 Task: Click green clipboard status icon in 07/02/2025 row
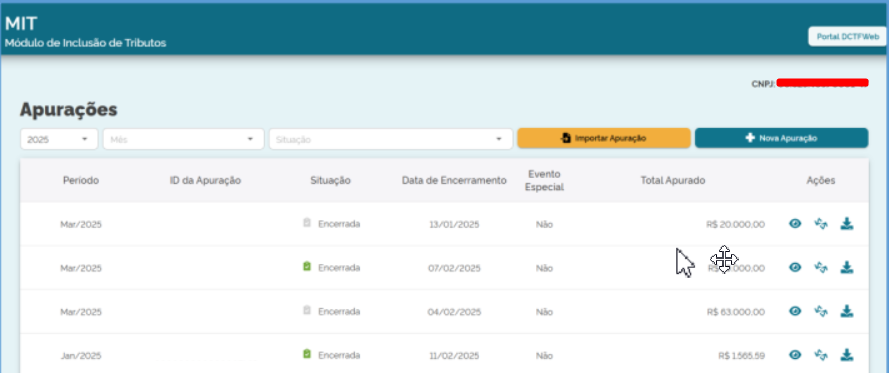pos(307,266)
